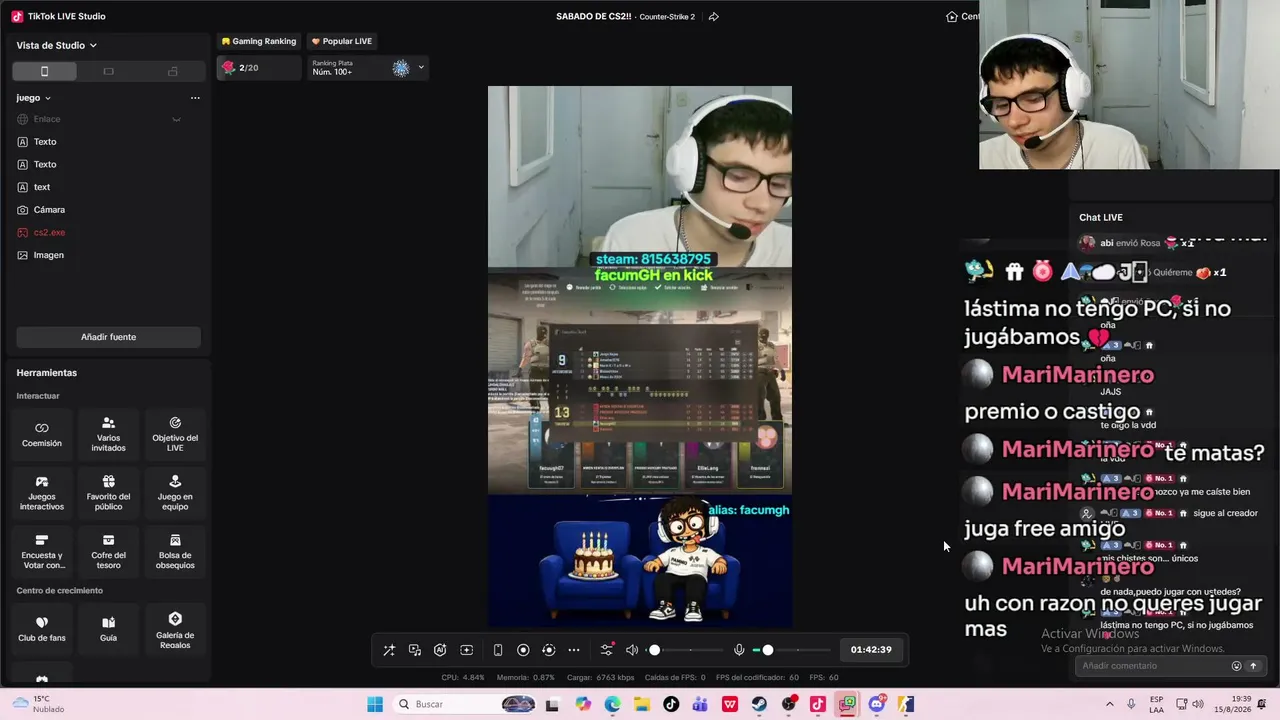Image resolution: width=1280 pixels, height=720 pixels.
Task: Toggle visibility of the Enlace source
Action: (176, 119)
